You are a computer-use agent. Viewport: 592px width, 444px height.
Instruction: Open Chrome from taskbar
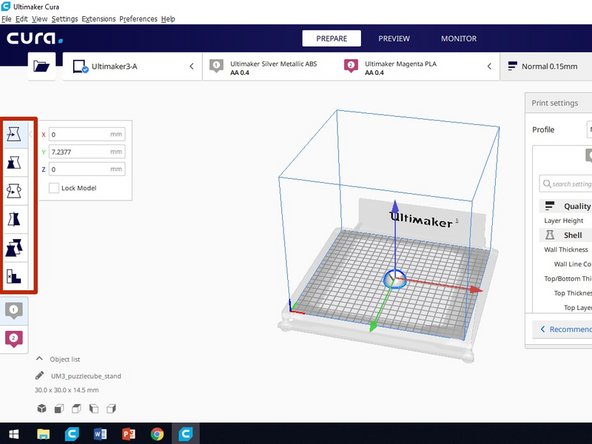click(157, 434)
